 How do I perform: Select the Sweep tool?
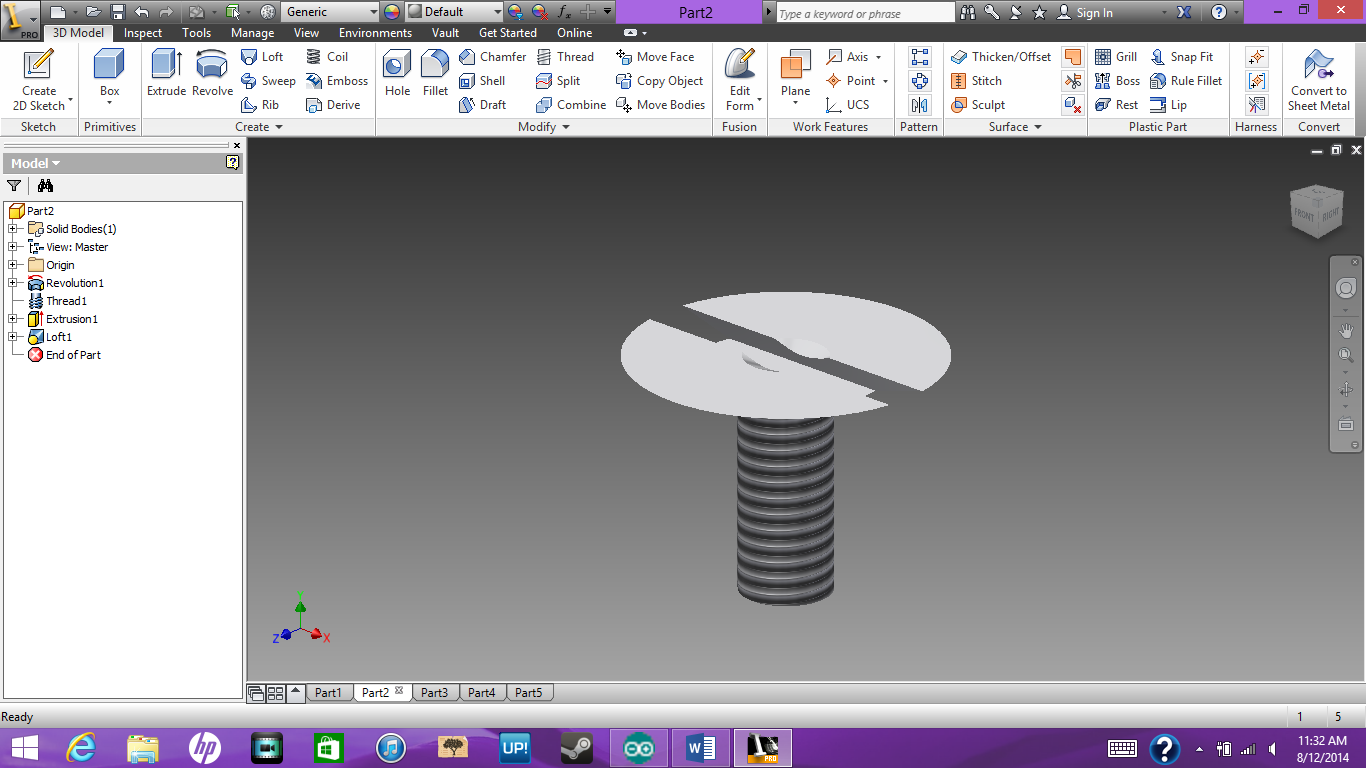pos(268,81)
